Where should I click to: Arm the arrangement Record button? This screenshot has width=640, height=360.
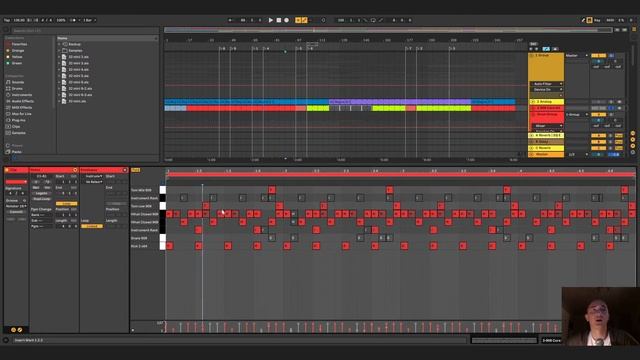coord(287,20)
